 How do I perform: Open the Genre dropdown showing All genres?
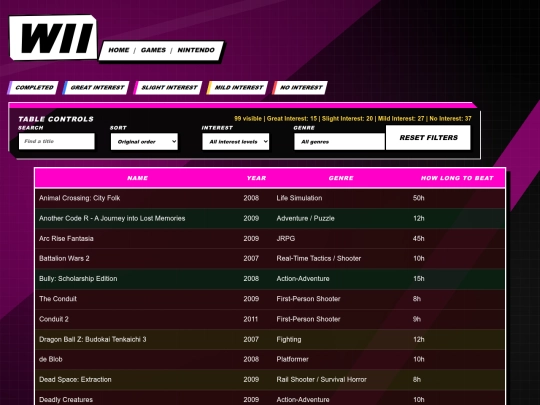click(339, 142)
